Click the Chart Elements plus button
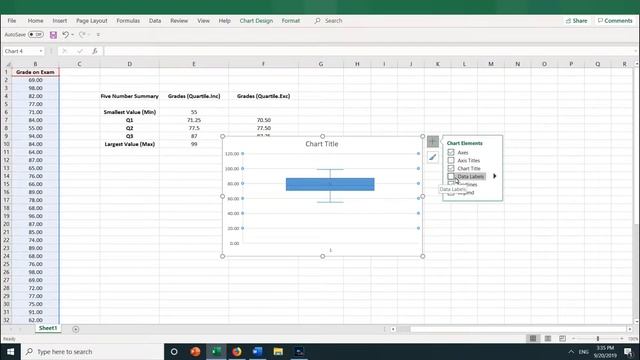640x360 pixels. click(x=433, y=142)
